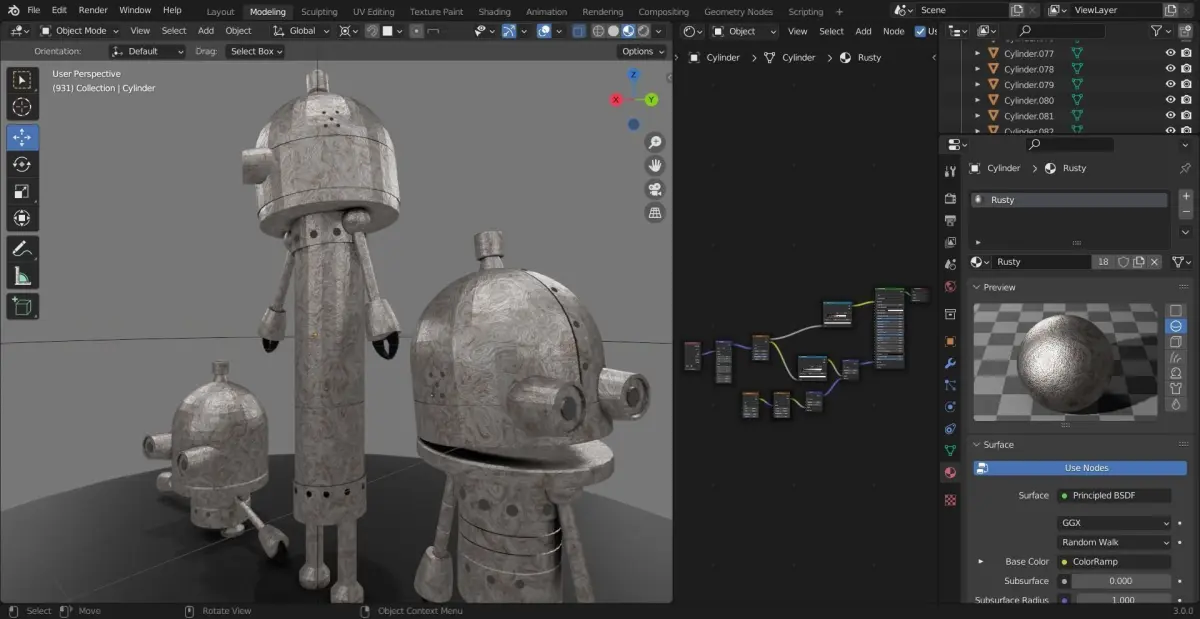Toggle X-ray mode in viewport header
Image resolution: width=1200 pixels, height=619 pixels.
tap(579, 31)
